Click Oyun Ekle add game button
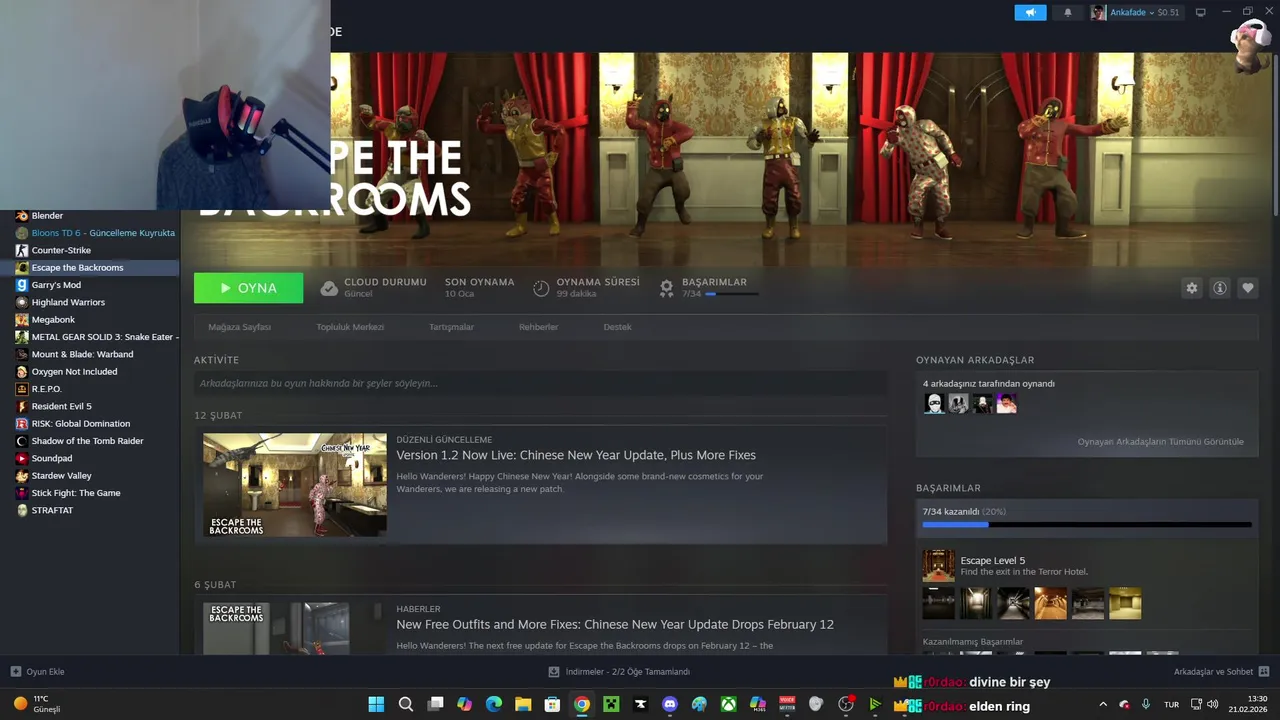This screenshot has height=720, width=1280. [37, 672]
